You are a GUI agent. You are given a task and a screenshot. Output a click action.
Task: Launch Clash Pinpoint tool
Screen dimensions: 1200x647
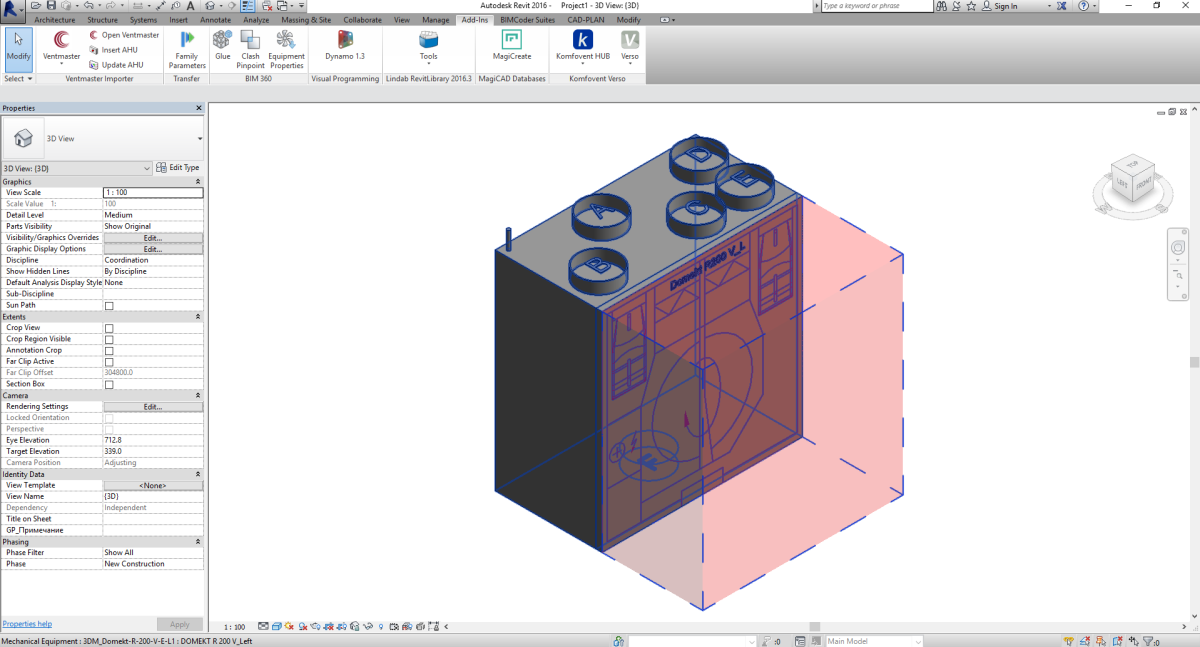click(x=250, y=41)
